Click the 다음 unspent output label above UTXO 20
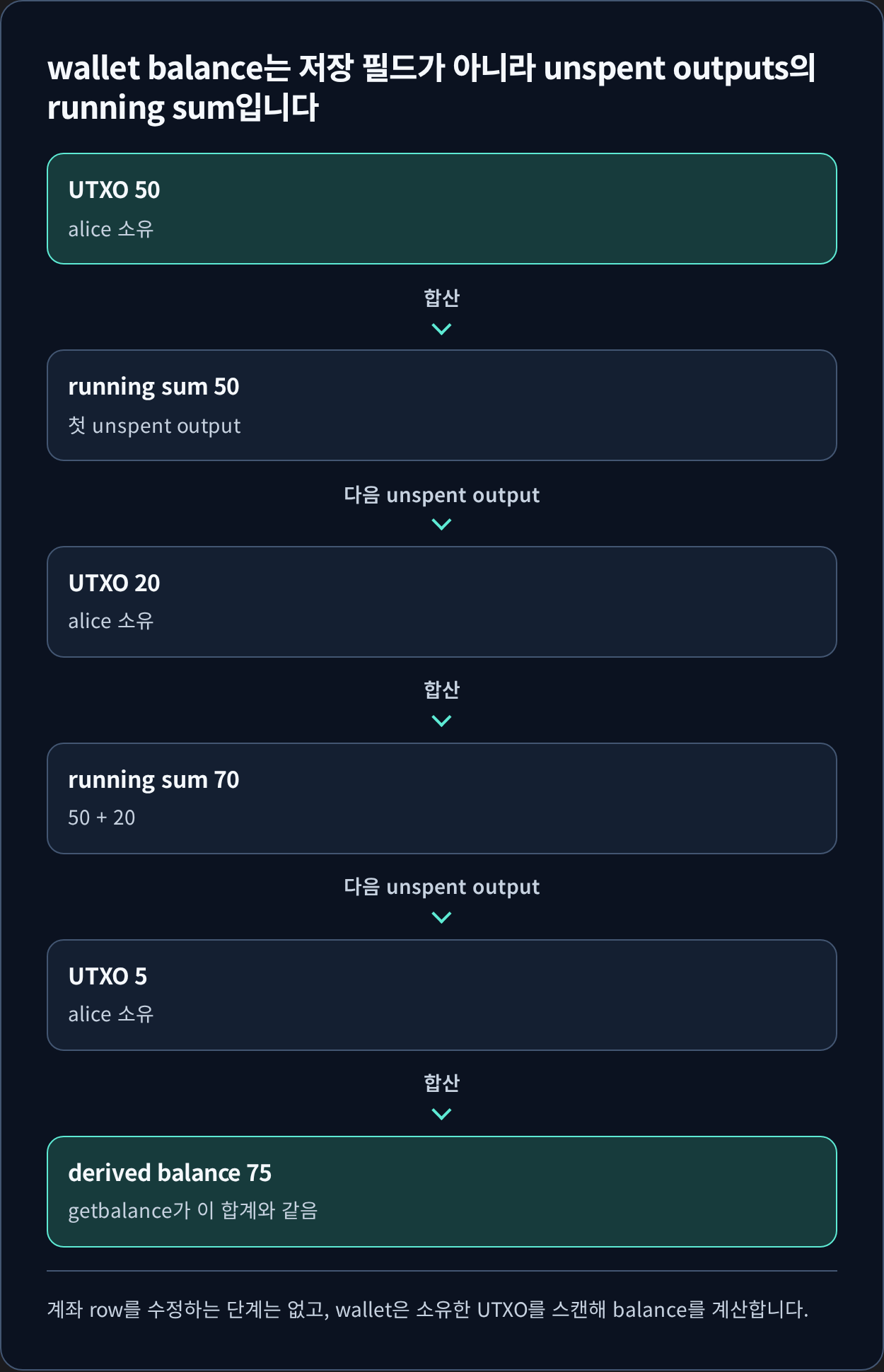The height and width of the screenshot is (1372, 884). coord(441,494)
